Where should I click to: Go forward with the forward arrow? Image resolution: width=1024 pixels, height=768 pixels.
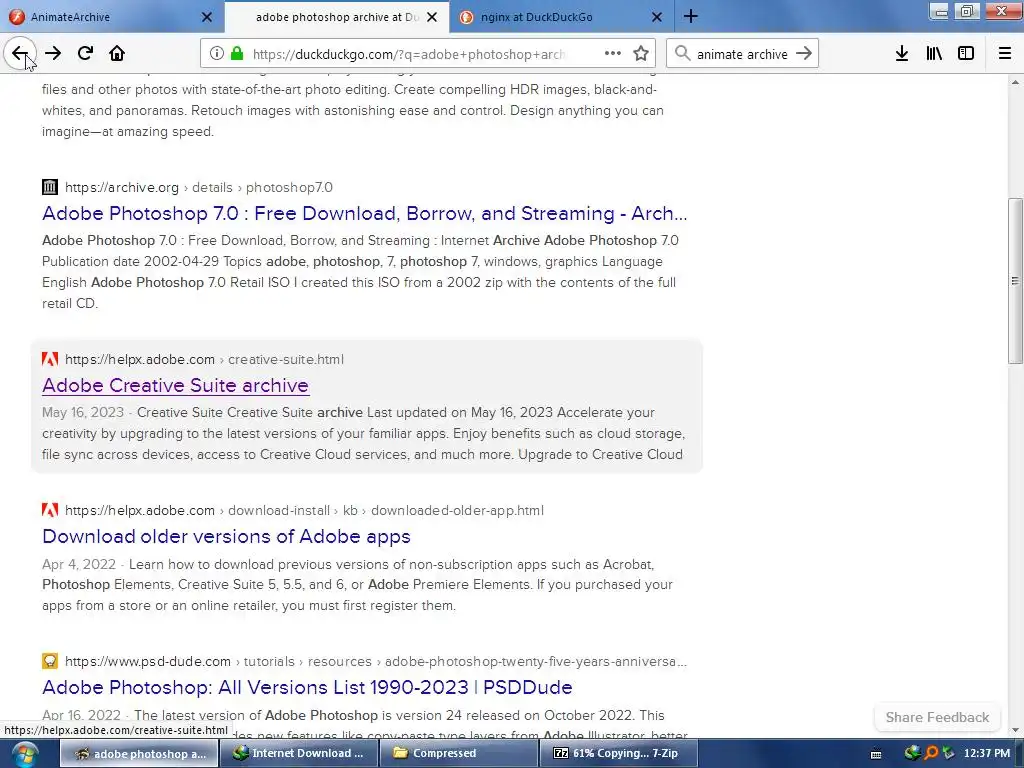[53, 54]
